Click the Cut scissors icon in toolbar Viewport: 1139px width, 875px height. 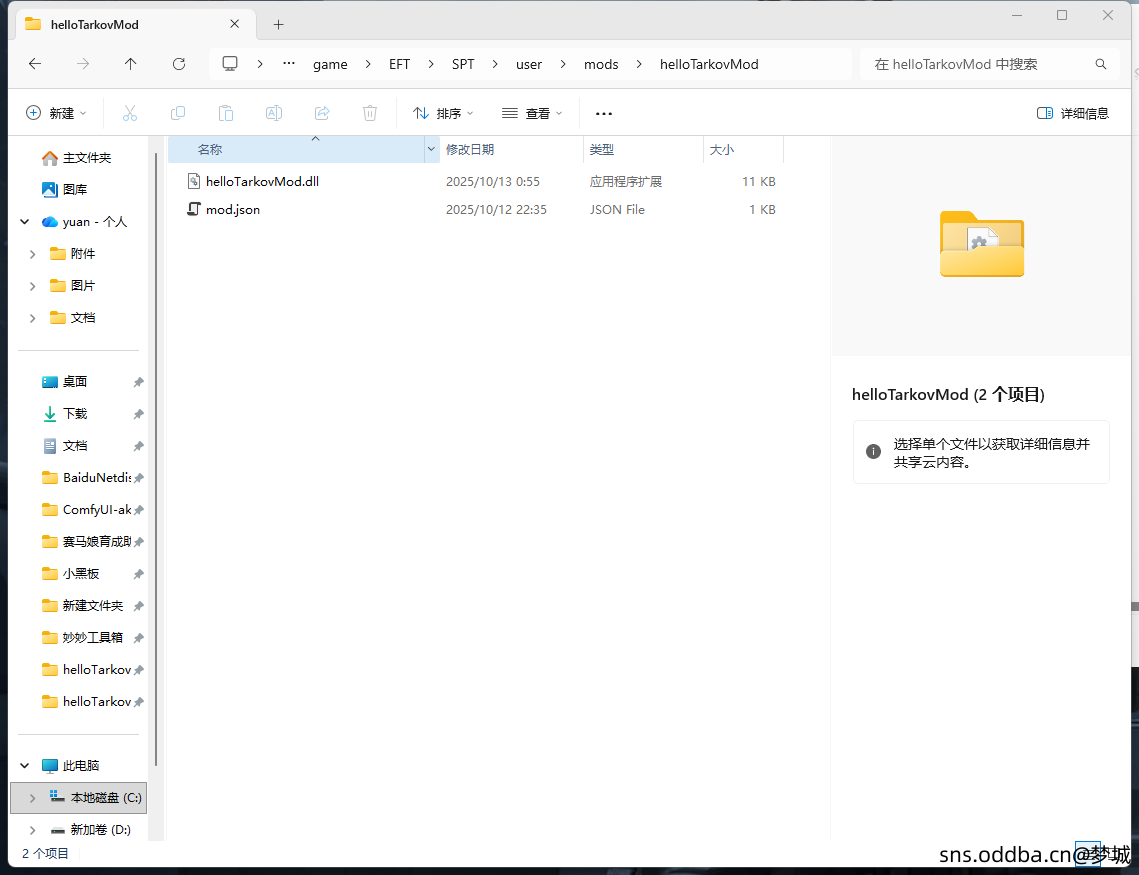(x=129, y=113)
